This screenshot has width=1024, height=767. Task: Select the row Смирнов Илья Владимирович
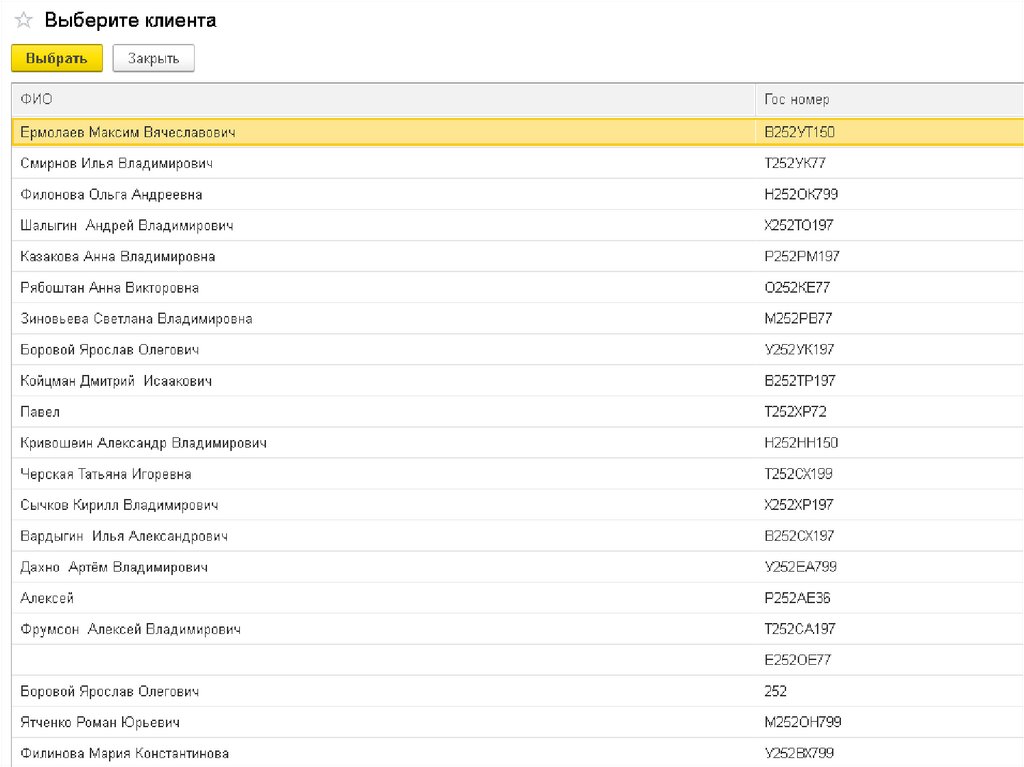click(116, 163)
